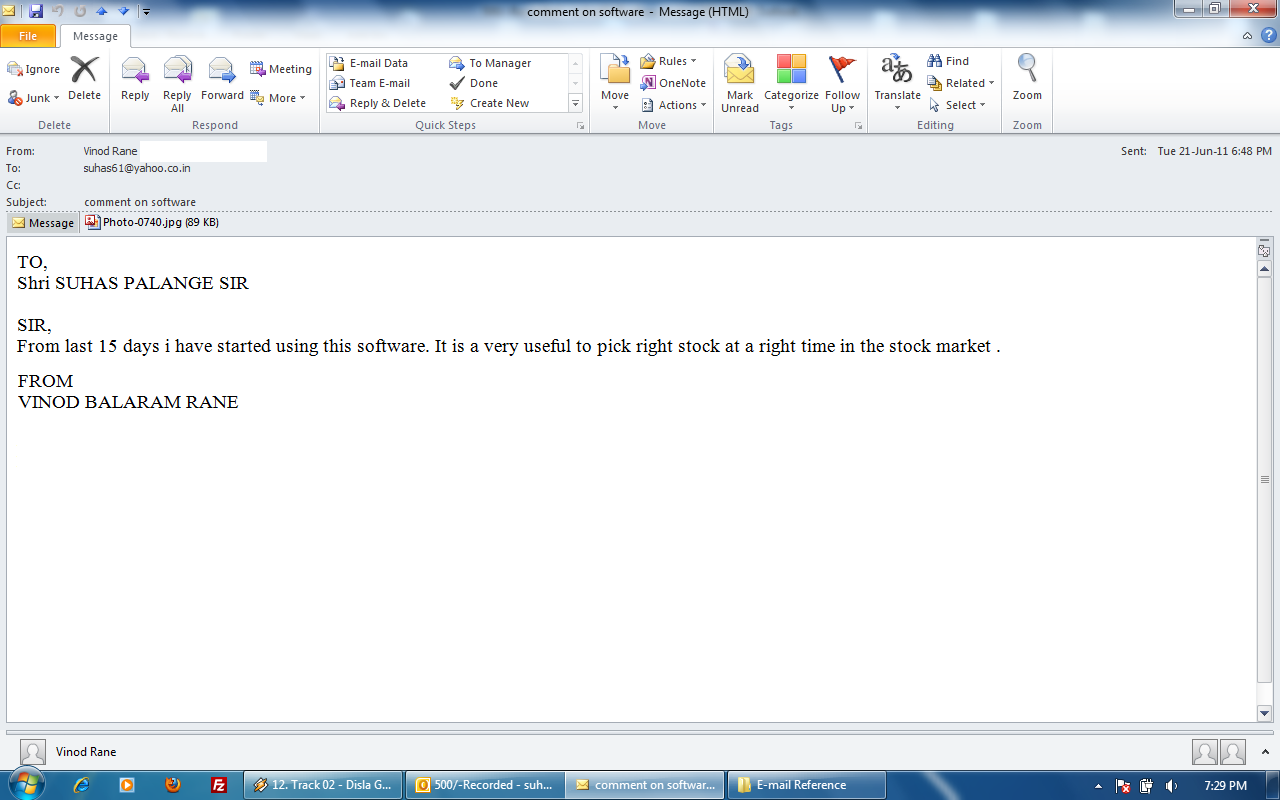This screenshot has height=800, width=1280.
Task: Switch to the 12. Track 02 taskbar window
Action: [x=323, y=785]
